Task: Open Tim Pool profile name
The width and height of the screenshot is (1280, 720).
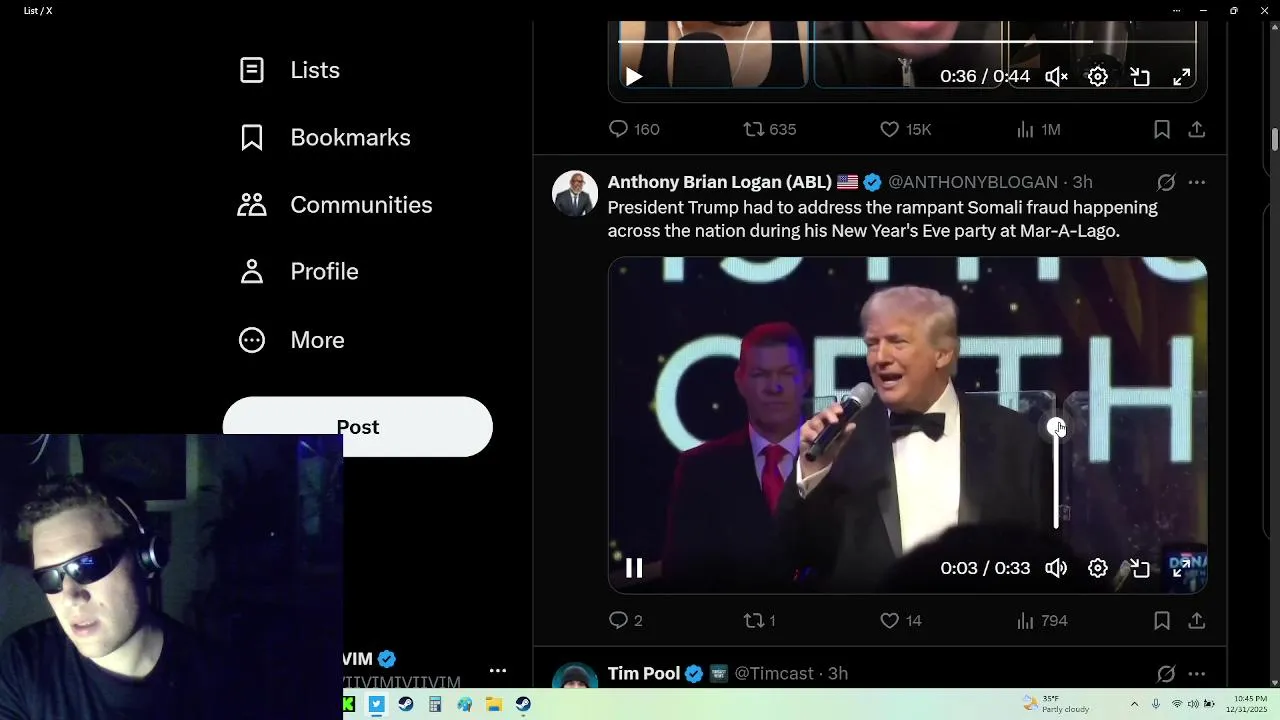Action: [644, 674]
